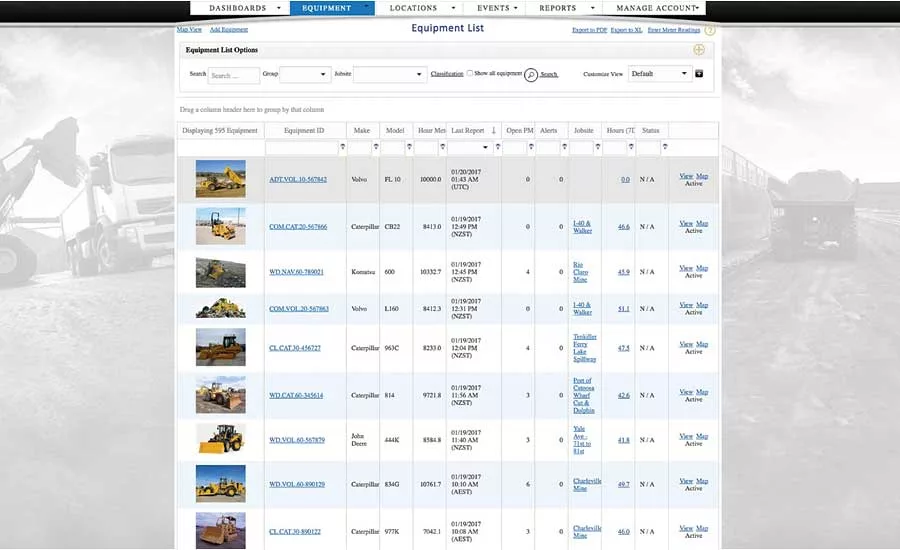Open the Group dropdown
The height and width of the screenshot is (550, 900).
click(306, 74)
